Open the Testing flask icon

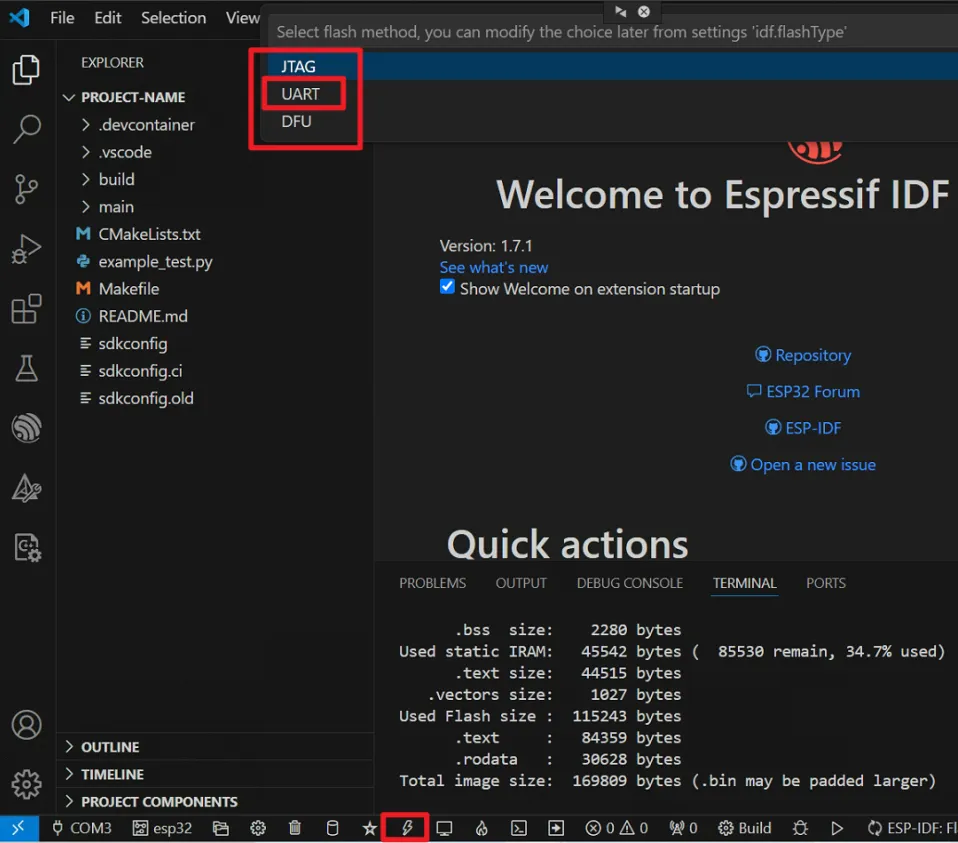coord(26,369)
